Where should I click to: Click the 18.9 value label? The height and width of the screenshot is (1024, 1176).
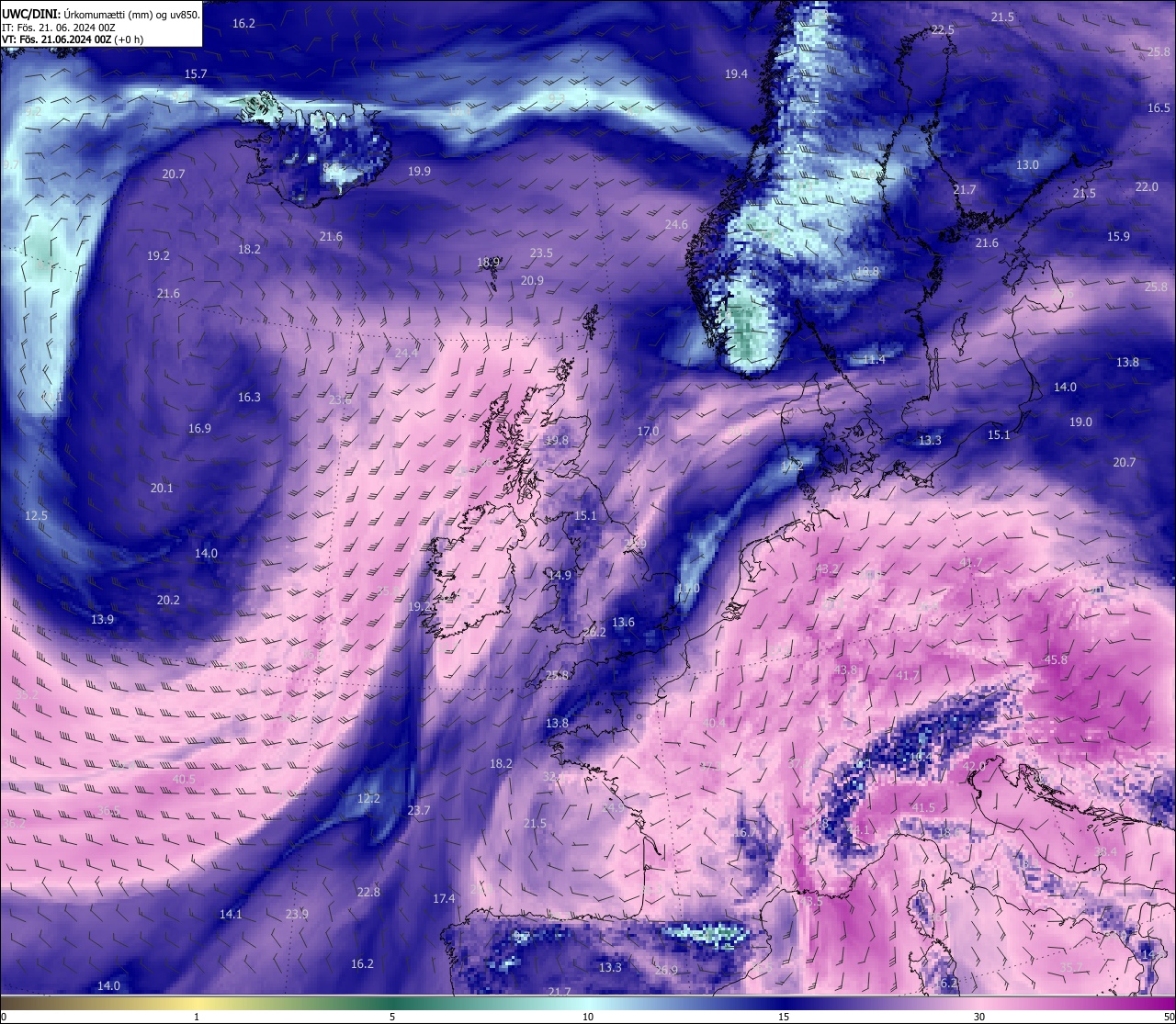click(x=489, y=262)
